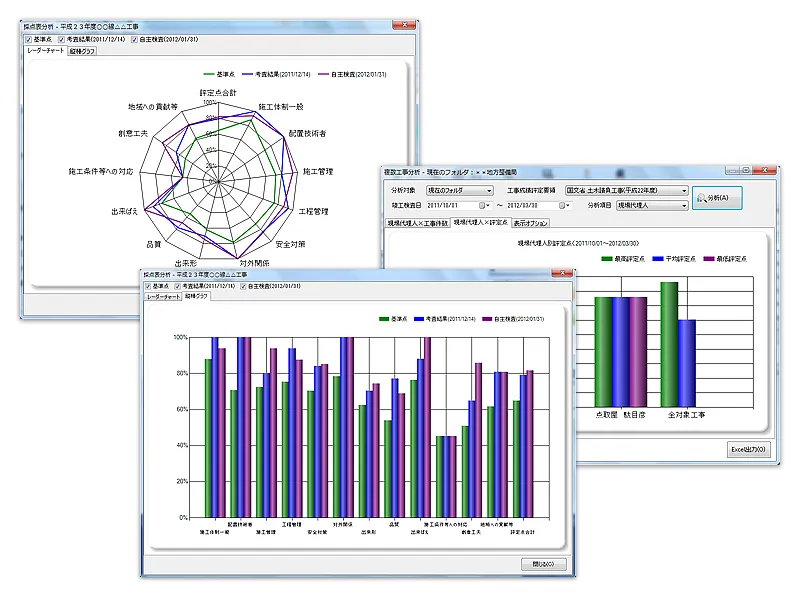
Task: Click blue 考査結果 legend swatch in bar graph
Action: (x=419, y=319)
